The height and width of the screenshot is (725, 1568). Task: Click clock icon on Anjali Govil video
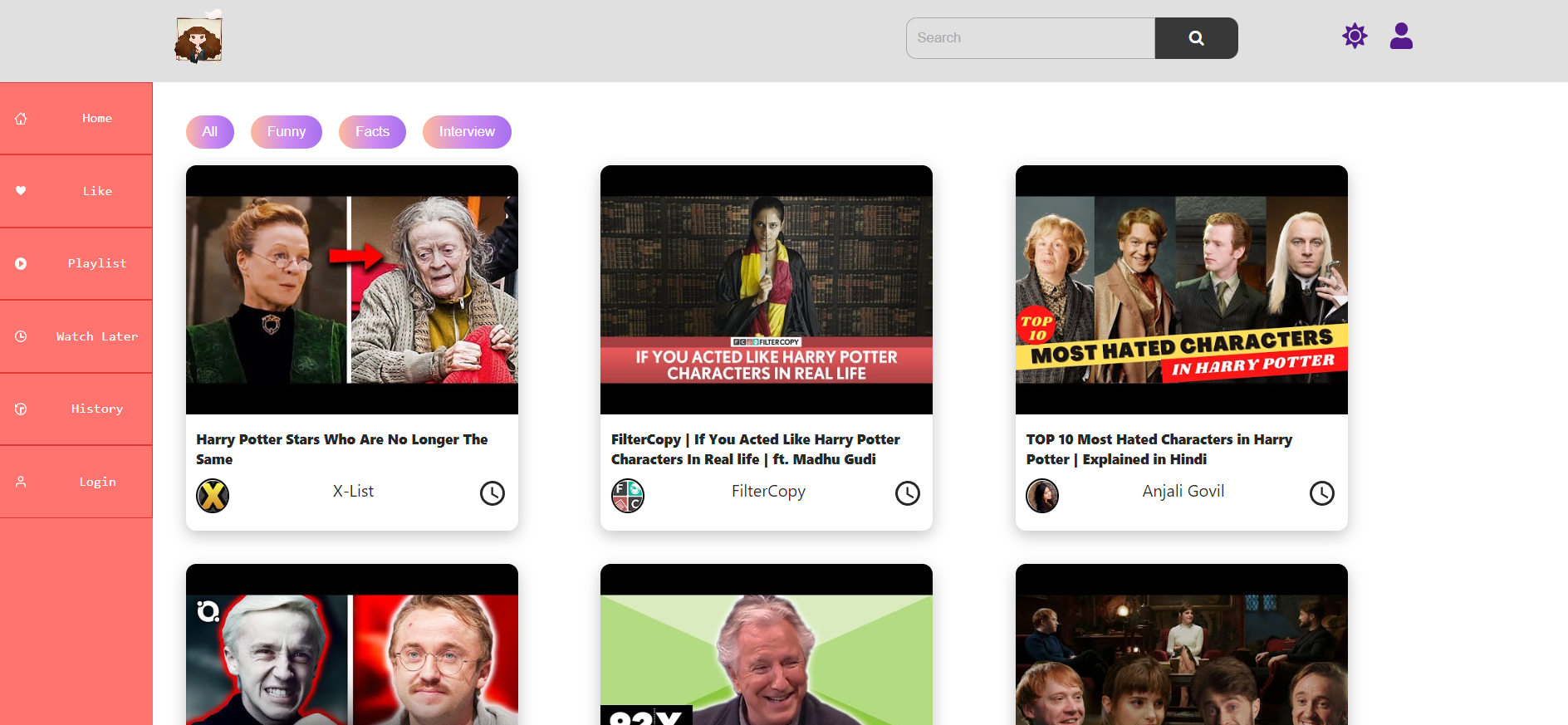(x=1321, y=493)
